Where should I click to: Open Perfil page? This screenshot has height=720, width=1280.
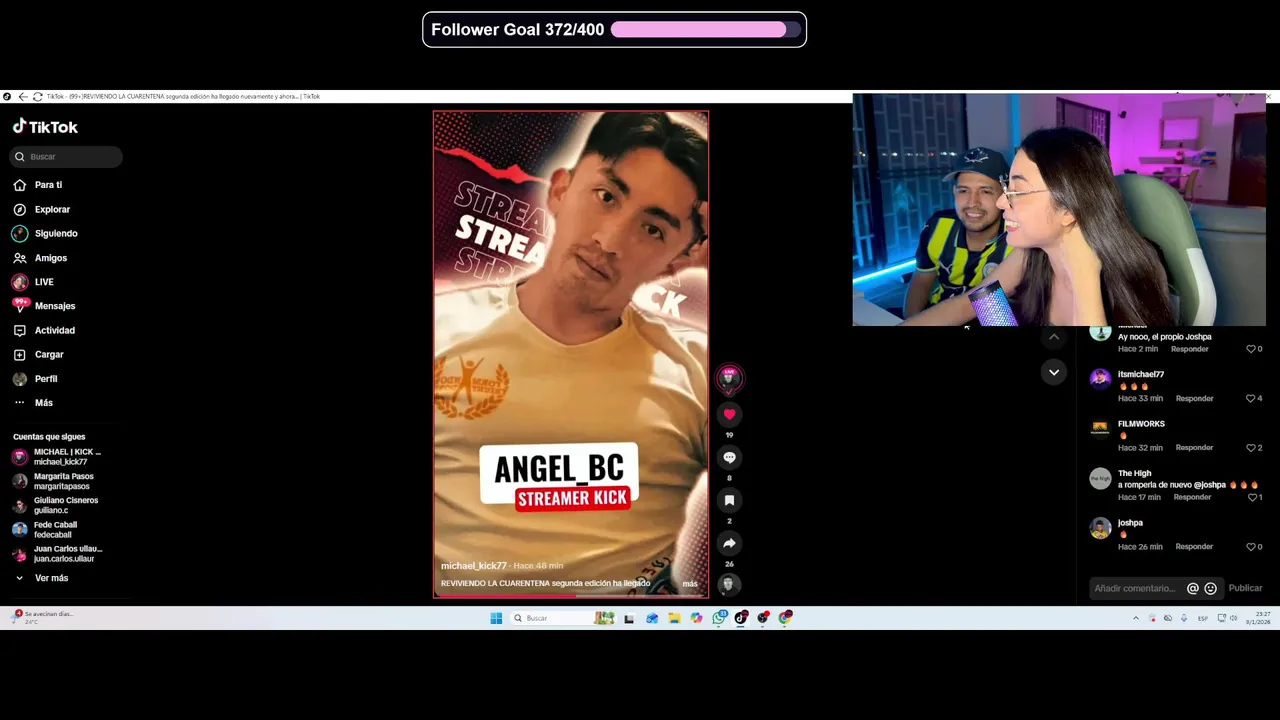pyautogui.click(x=35, y=379)
